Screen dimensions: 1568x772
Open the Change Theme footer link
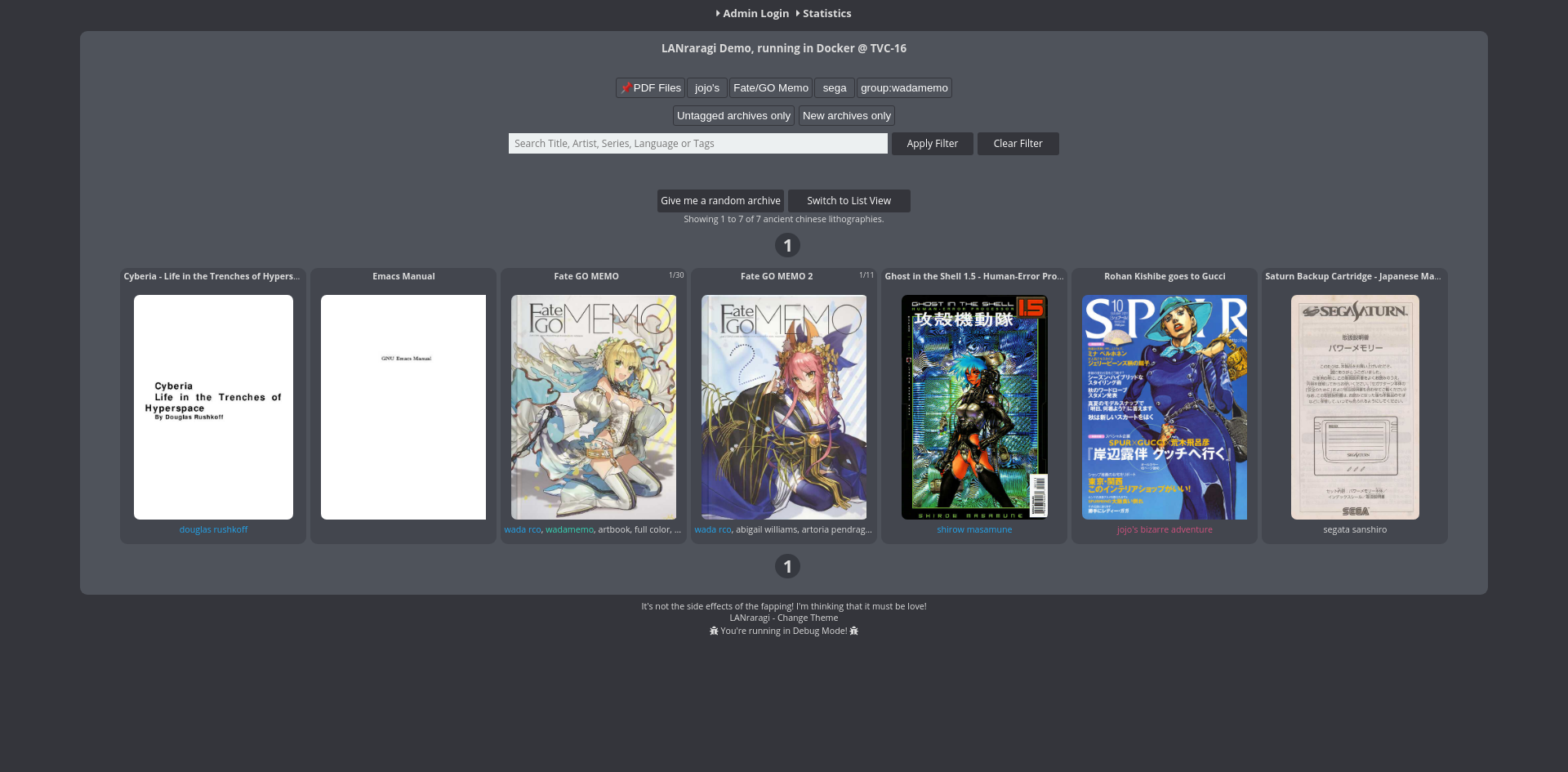808,618
